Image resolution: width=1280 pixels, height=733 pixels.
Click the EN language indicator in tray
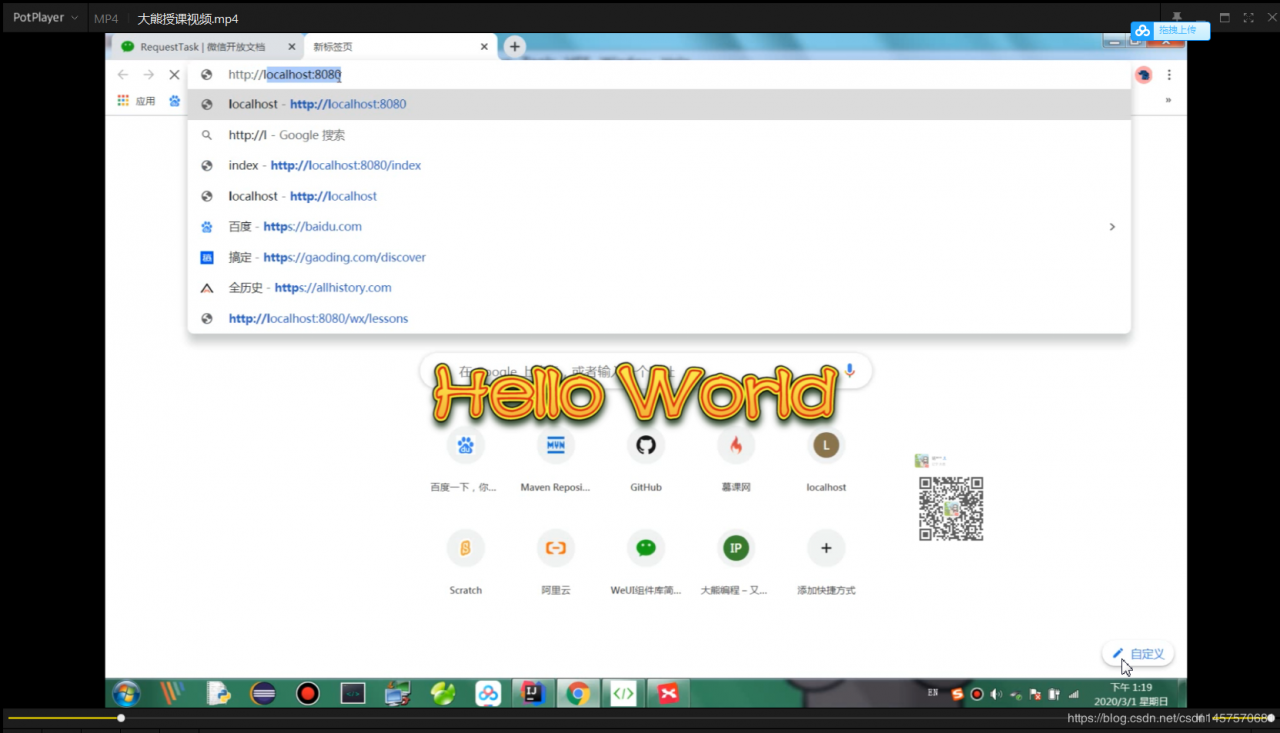click(x=933, y=693)
